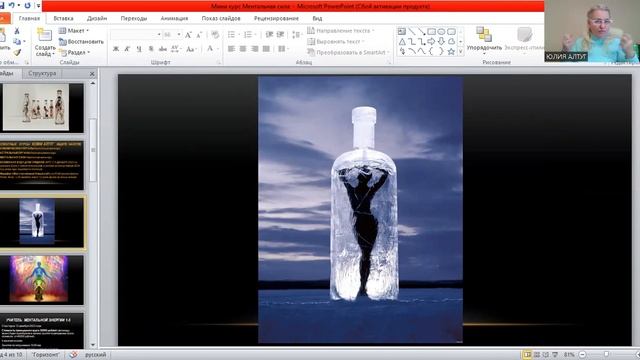
Task: Open the Раздел section dropdown
Action: click(x=74, y=52)
